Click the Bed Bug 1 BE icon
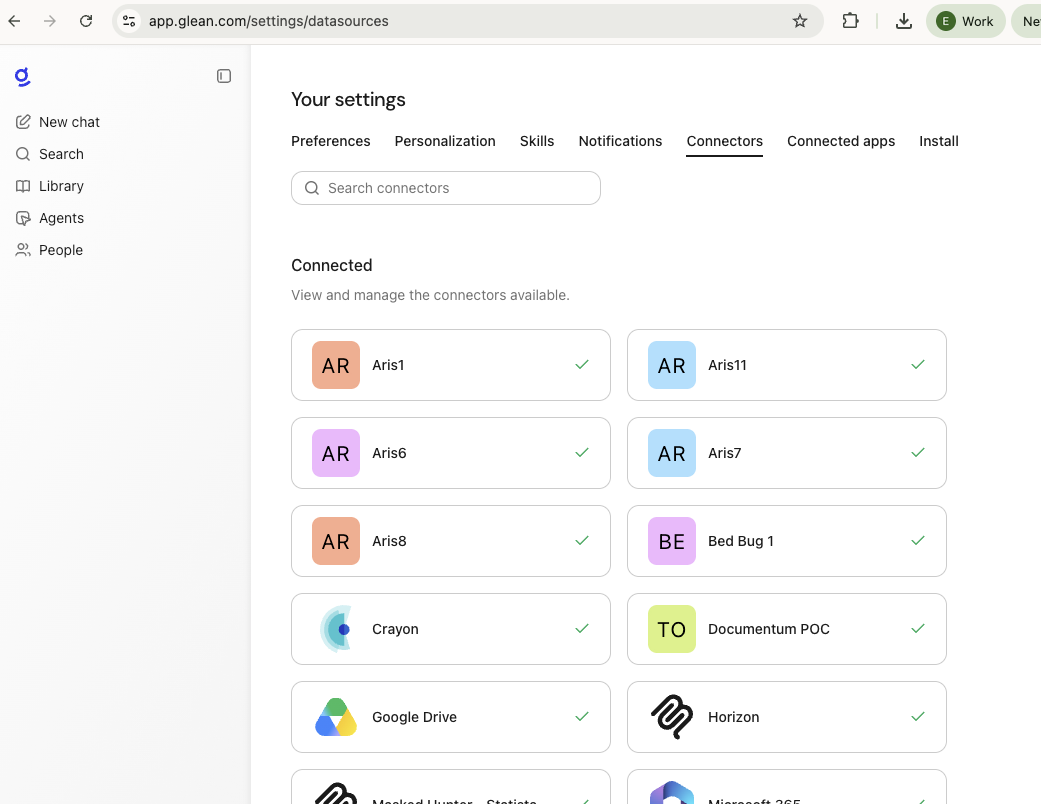Screen dimensions: 1041x804 click(672, 541)
